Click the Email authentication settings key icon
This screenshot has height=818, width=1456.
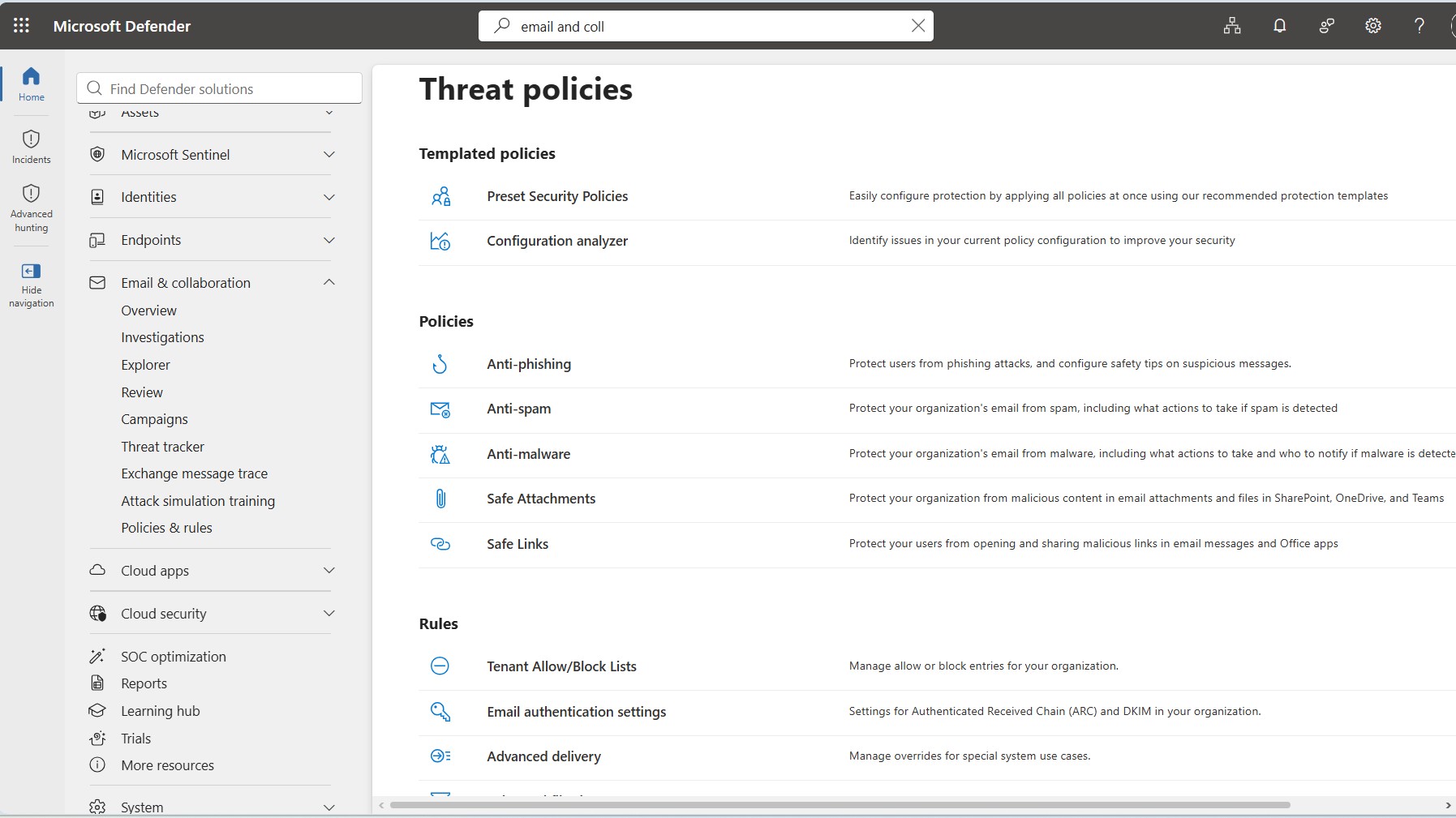pos(440,712)
